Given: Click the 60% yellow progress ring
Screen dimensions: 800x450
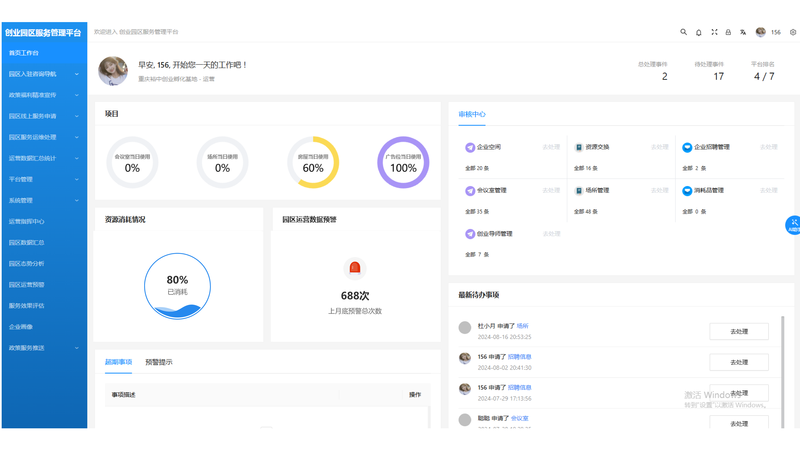Looking at the screenshot, I should click(313, 163).
